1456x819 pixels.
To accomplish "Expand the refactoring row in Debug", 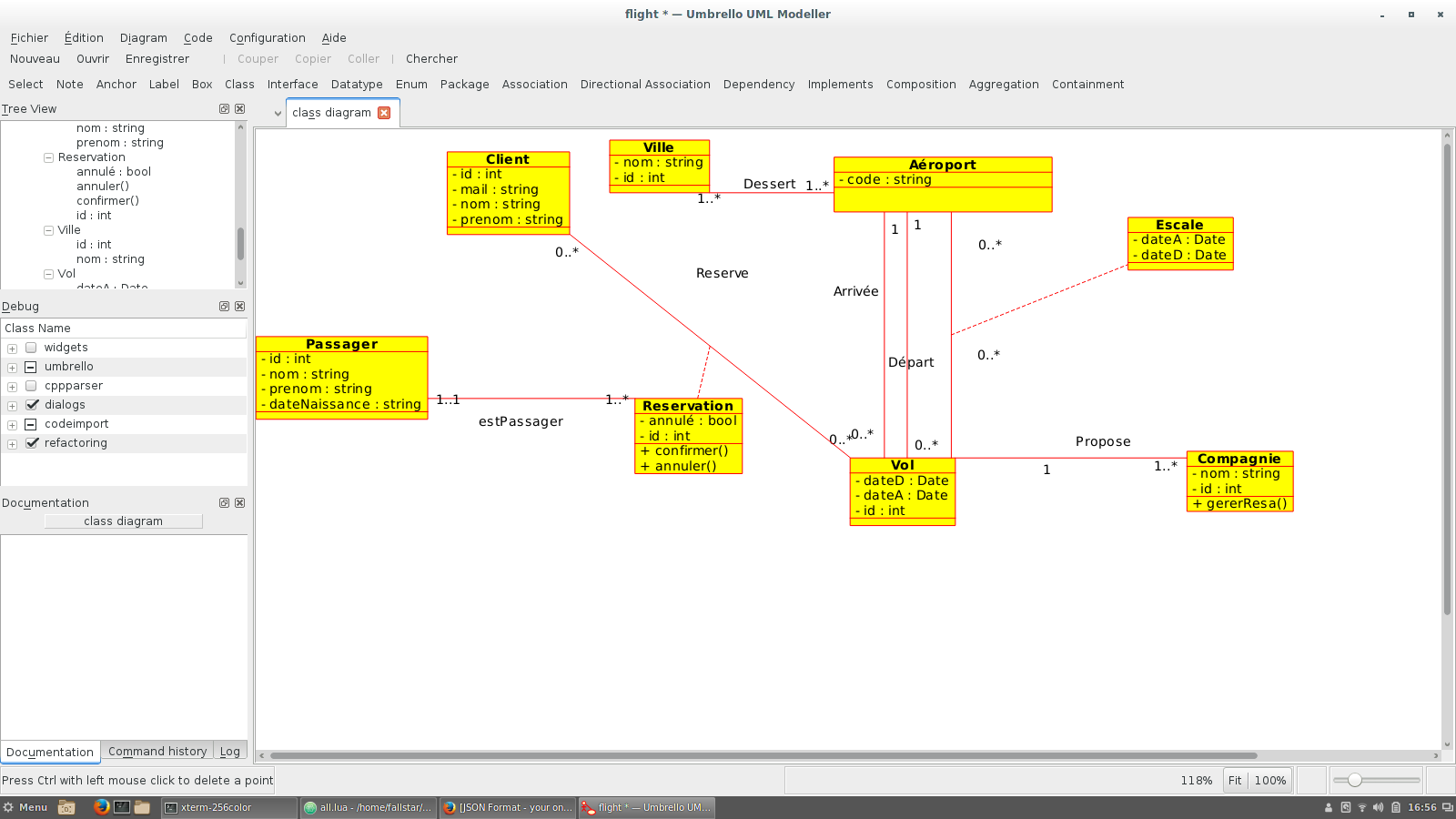I will tap(12, 444).
